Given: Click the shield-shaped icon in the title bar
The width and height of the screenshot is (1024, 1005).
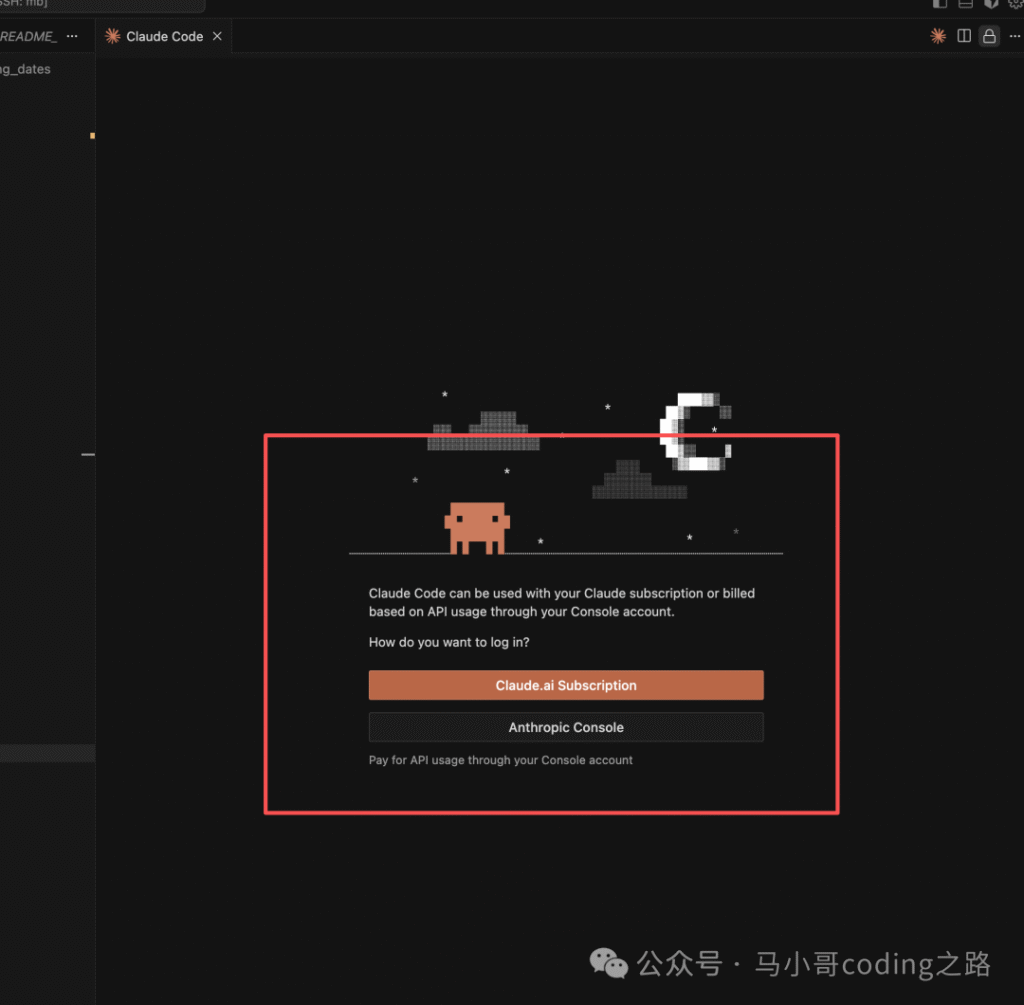Looking at the screenshot, I should pyautogui.click(x=991, y=4).
